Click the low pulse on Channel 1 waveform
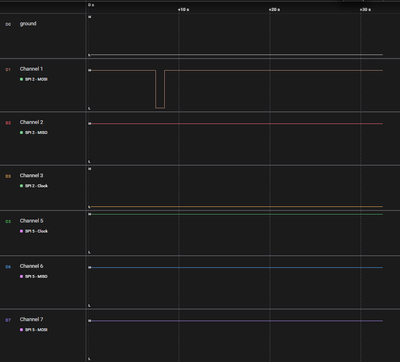 tap(160, 89)
